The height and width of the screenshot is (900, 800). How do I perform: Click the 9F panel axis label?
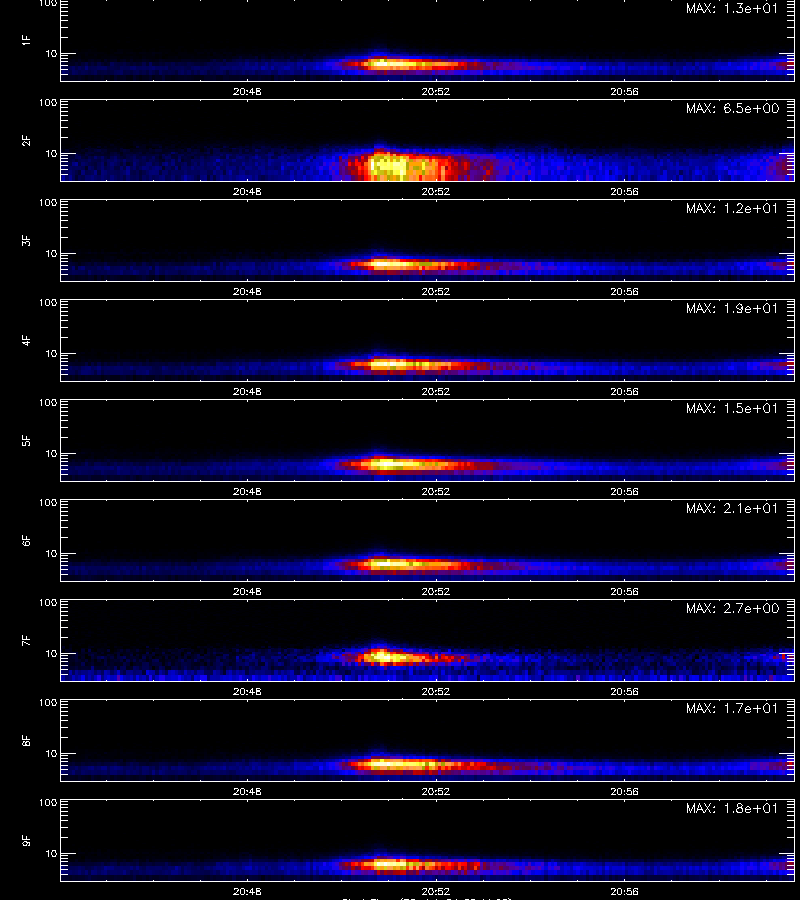tap(26, 840)
